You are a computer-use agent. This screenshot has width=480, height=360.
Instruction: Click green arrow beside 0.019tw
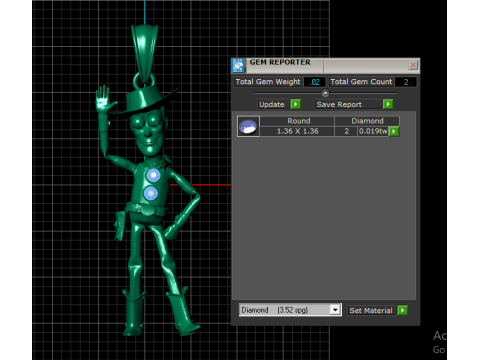(394, 131)
